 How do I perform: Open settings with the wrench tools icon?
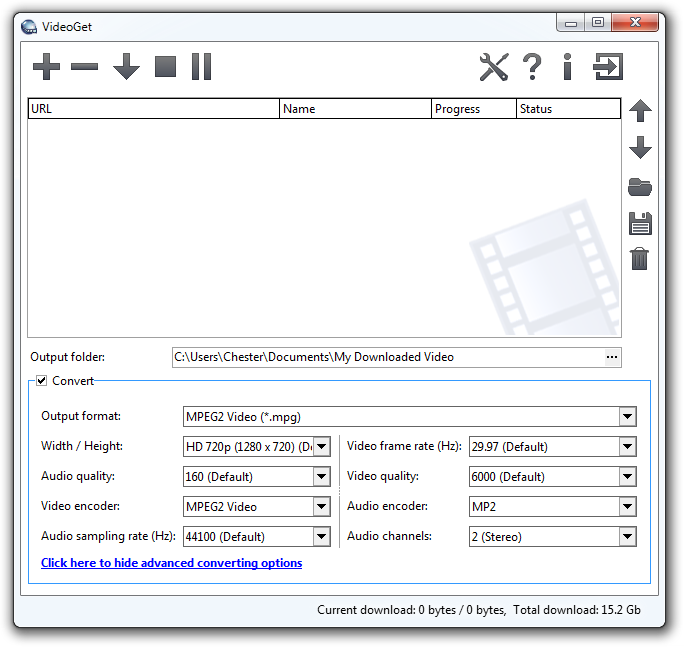[x=494, y=67]
